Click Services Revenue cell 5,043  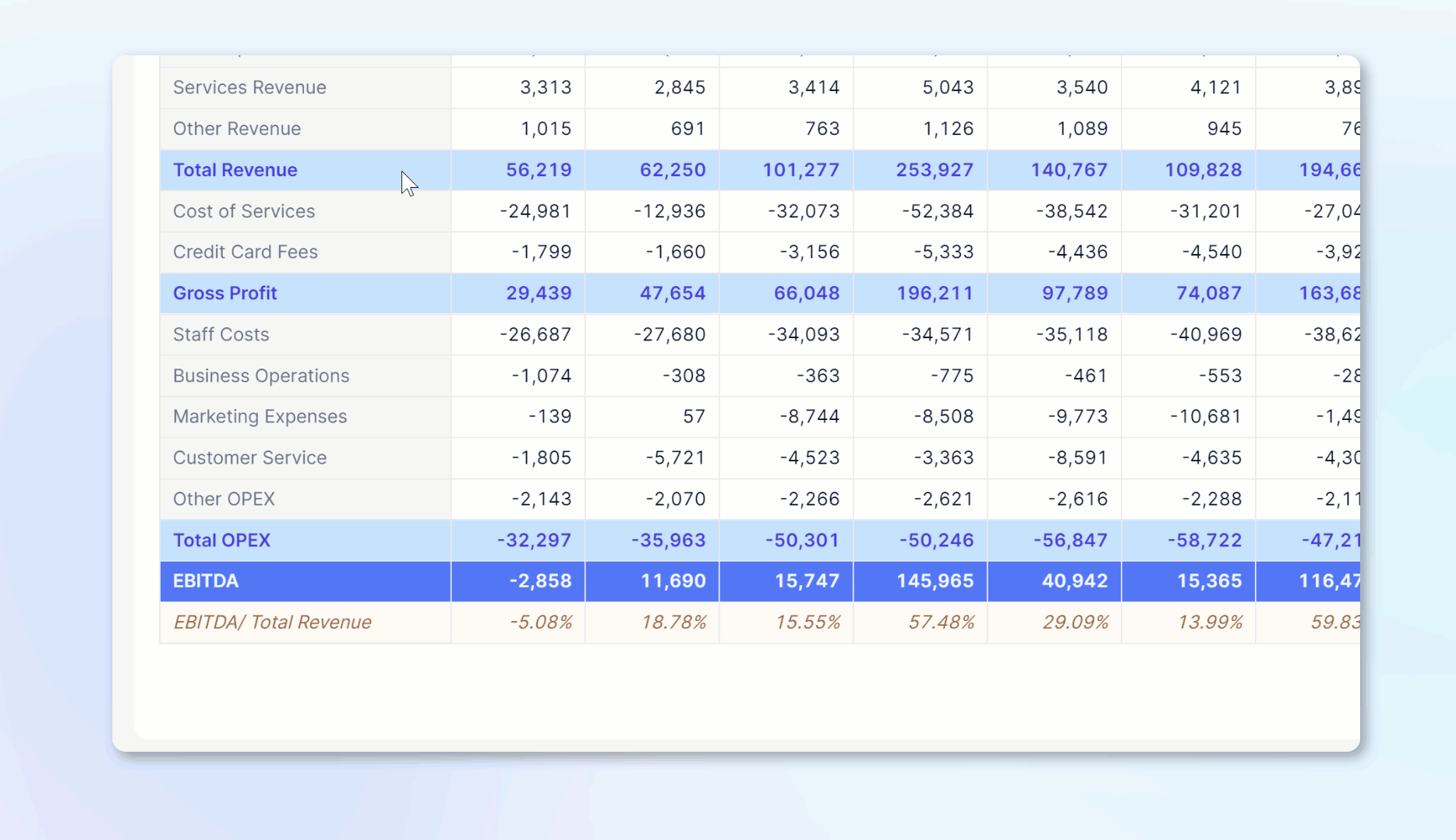(x=921, y=87)
